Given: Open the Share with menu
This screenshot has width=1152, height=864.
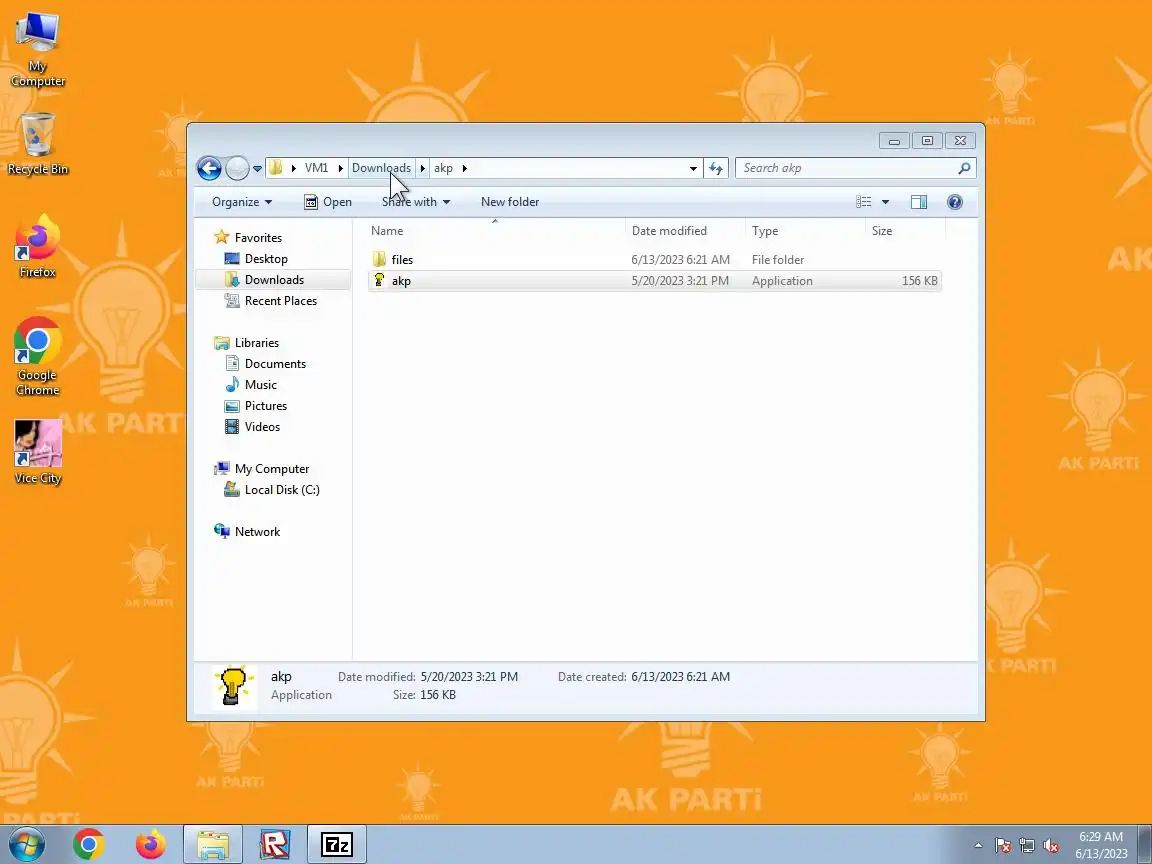Looking at the screenshot, I should (416, 202).
